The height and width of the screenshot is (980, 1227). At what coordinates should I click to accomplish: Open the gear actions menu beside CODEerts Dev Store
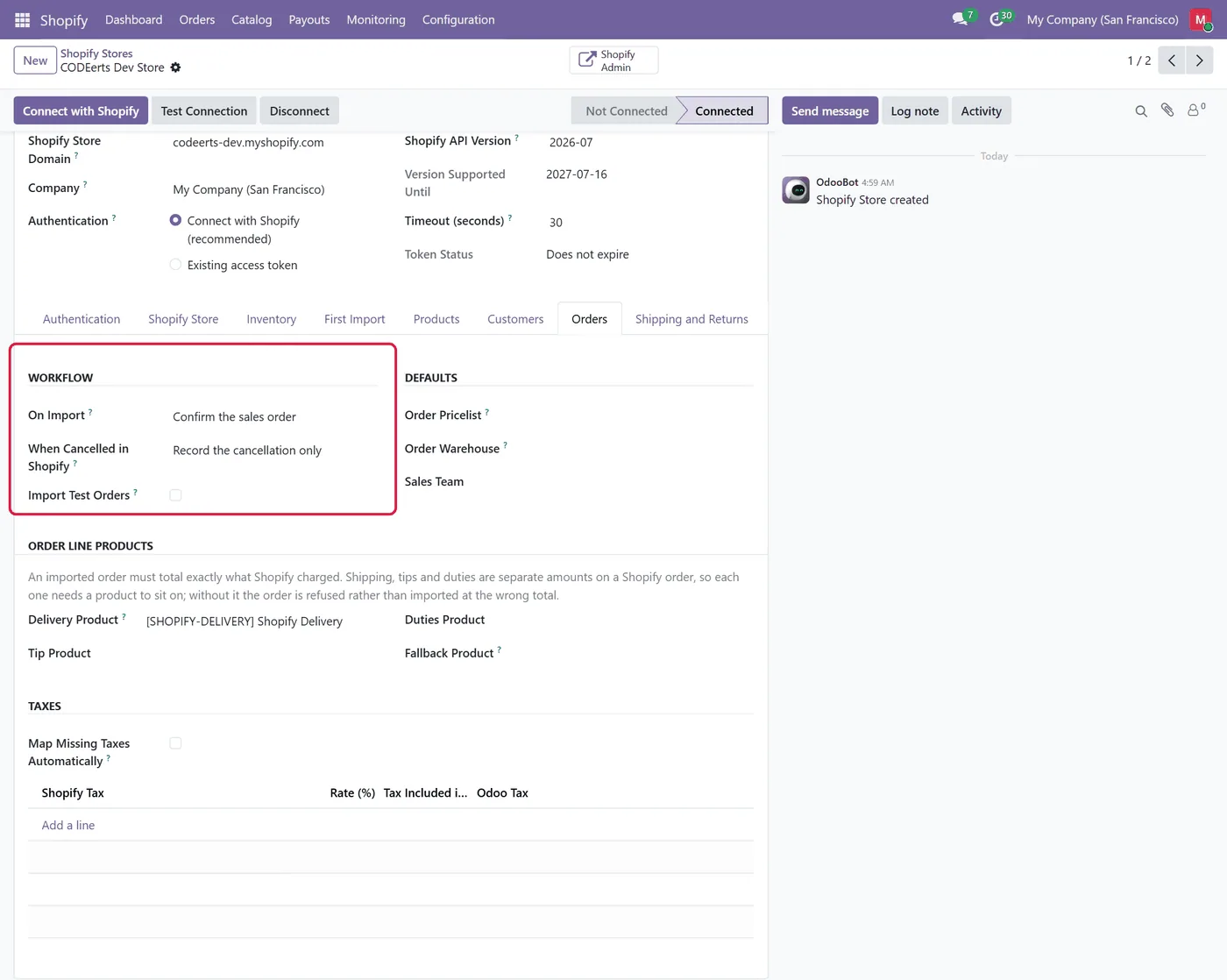(175, 67)
